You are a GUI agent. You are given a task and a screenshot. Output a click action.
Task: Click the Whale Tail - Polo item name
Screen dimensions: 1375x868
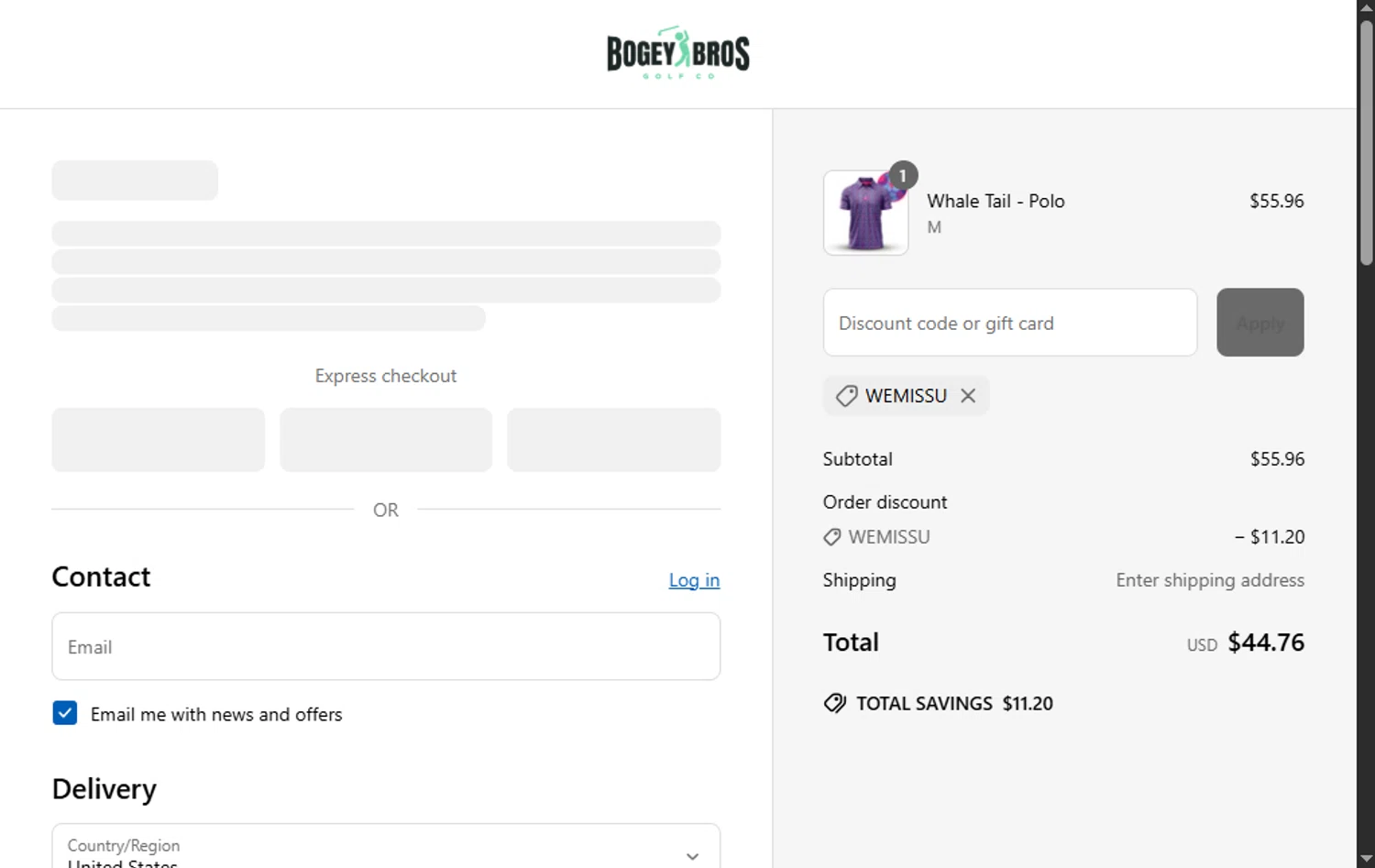(x=995, y=201)
